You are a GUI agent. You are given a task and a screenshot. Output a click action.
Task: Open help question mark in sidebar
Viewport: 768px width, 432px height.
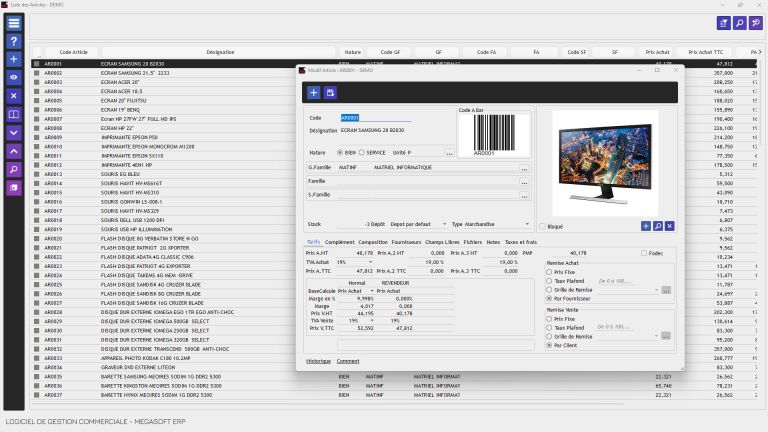14,41
